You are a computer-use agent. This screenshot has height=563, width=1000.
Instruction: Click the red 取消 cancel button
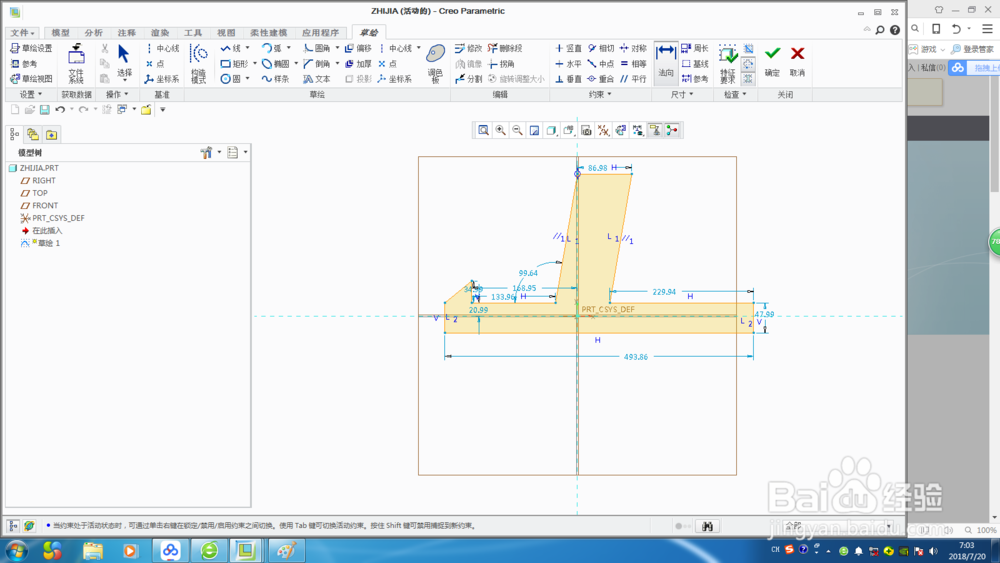click(797, 61)
